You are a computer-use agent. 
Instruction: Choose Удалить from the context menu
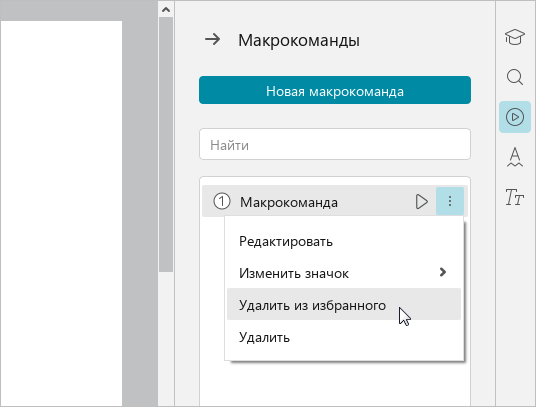click(x=344, y=337)
